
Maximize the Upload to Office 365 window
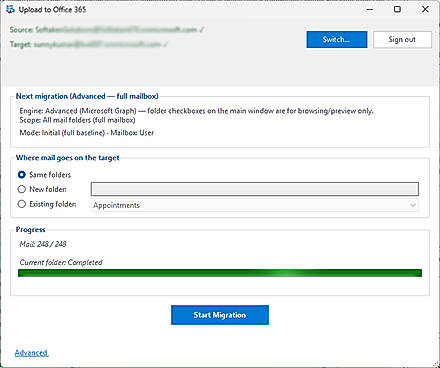click(x=397, y=9)
